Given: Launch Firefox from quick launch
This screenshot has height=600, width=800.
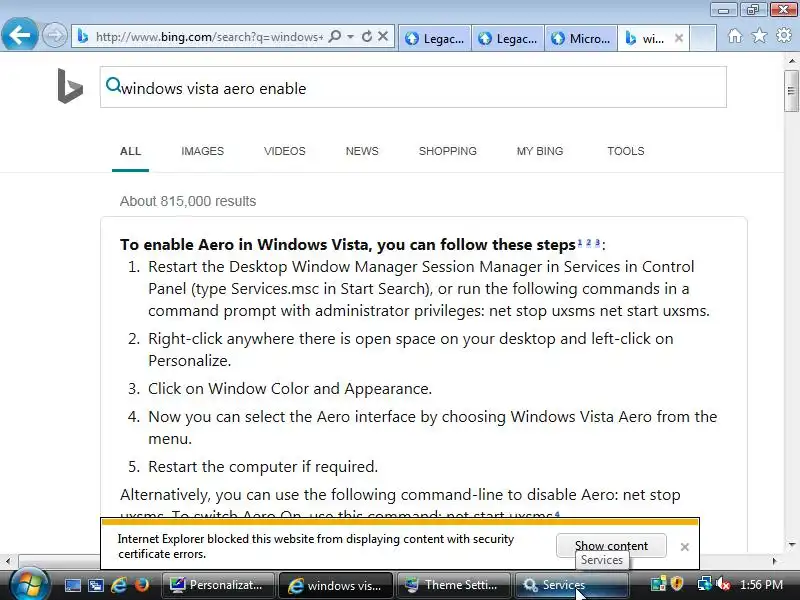Looking at the screenshot, I should [142, 585].
